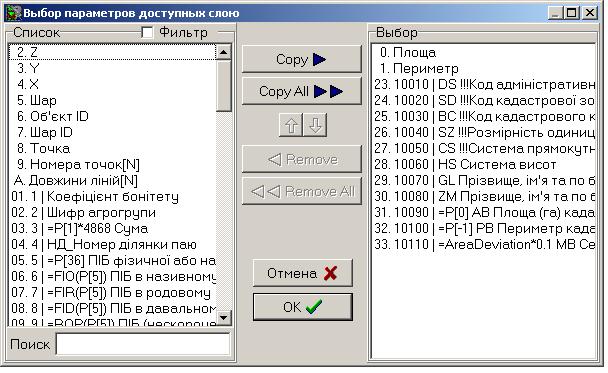This screenshot has height=373, width=608.
Task: Minimize the dialog window
Action: (556, 13)
